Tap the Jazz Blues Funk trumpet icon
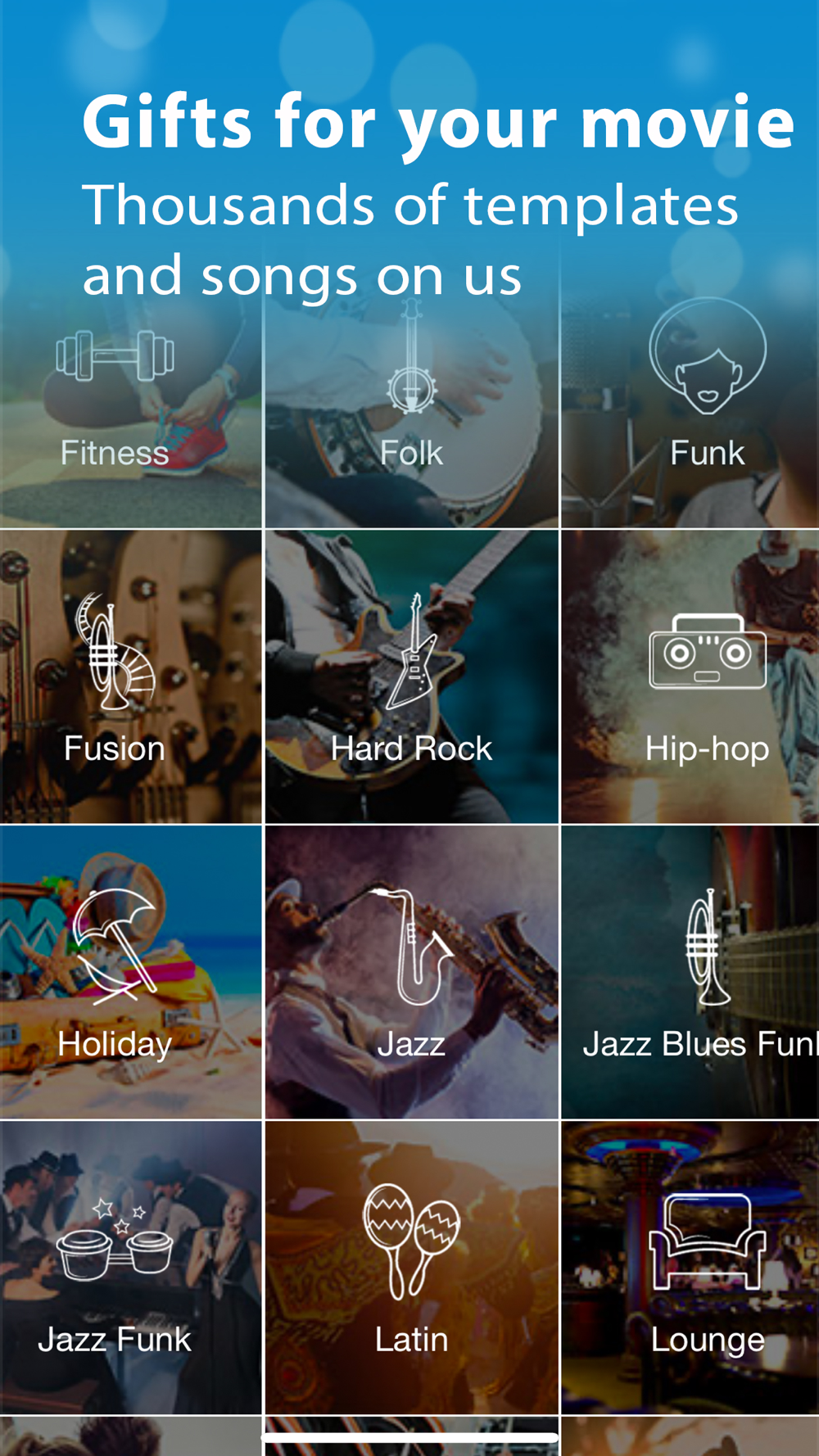Screen dimensions: 819x1456 click(x=708, y=947)
